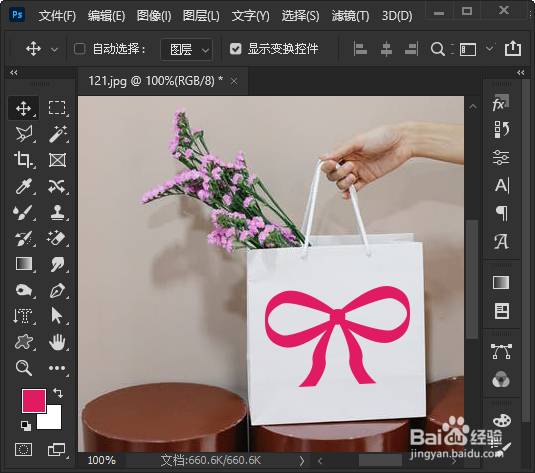Open the Paragraph panel icon
535x473 pixels.
501,214
